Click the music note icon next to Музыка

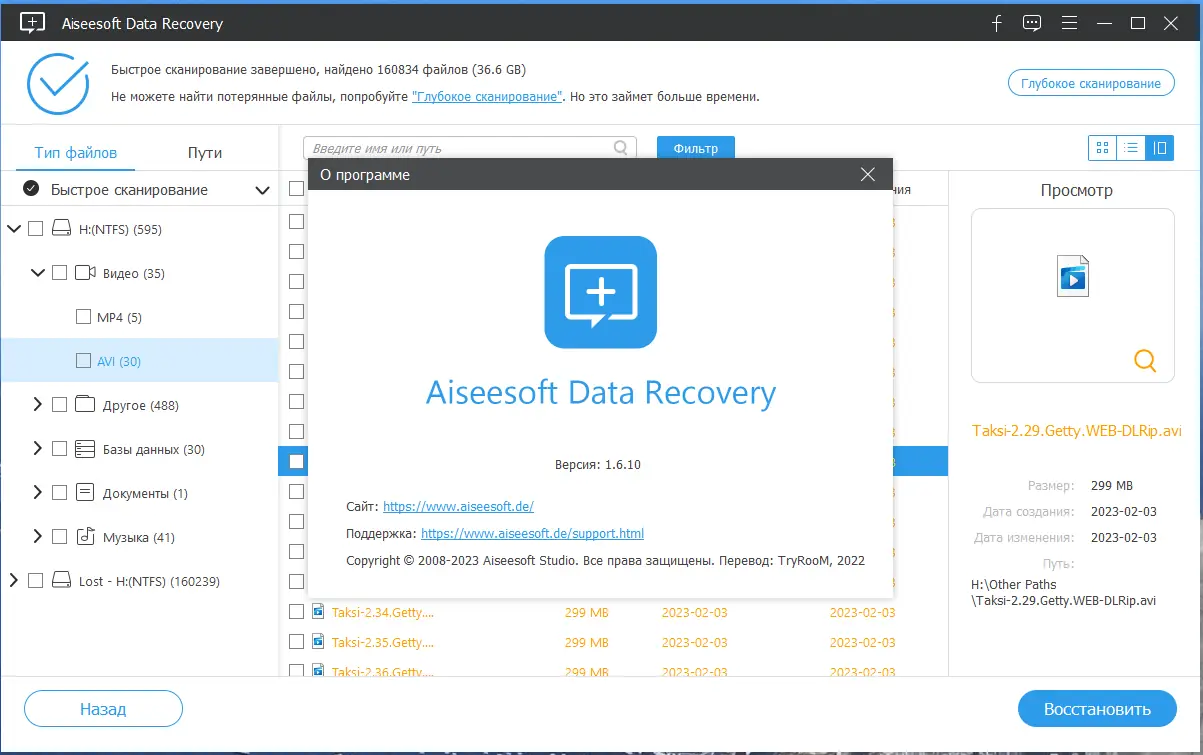[85, 537]
